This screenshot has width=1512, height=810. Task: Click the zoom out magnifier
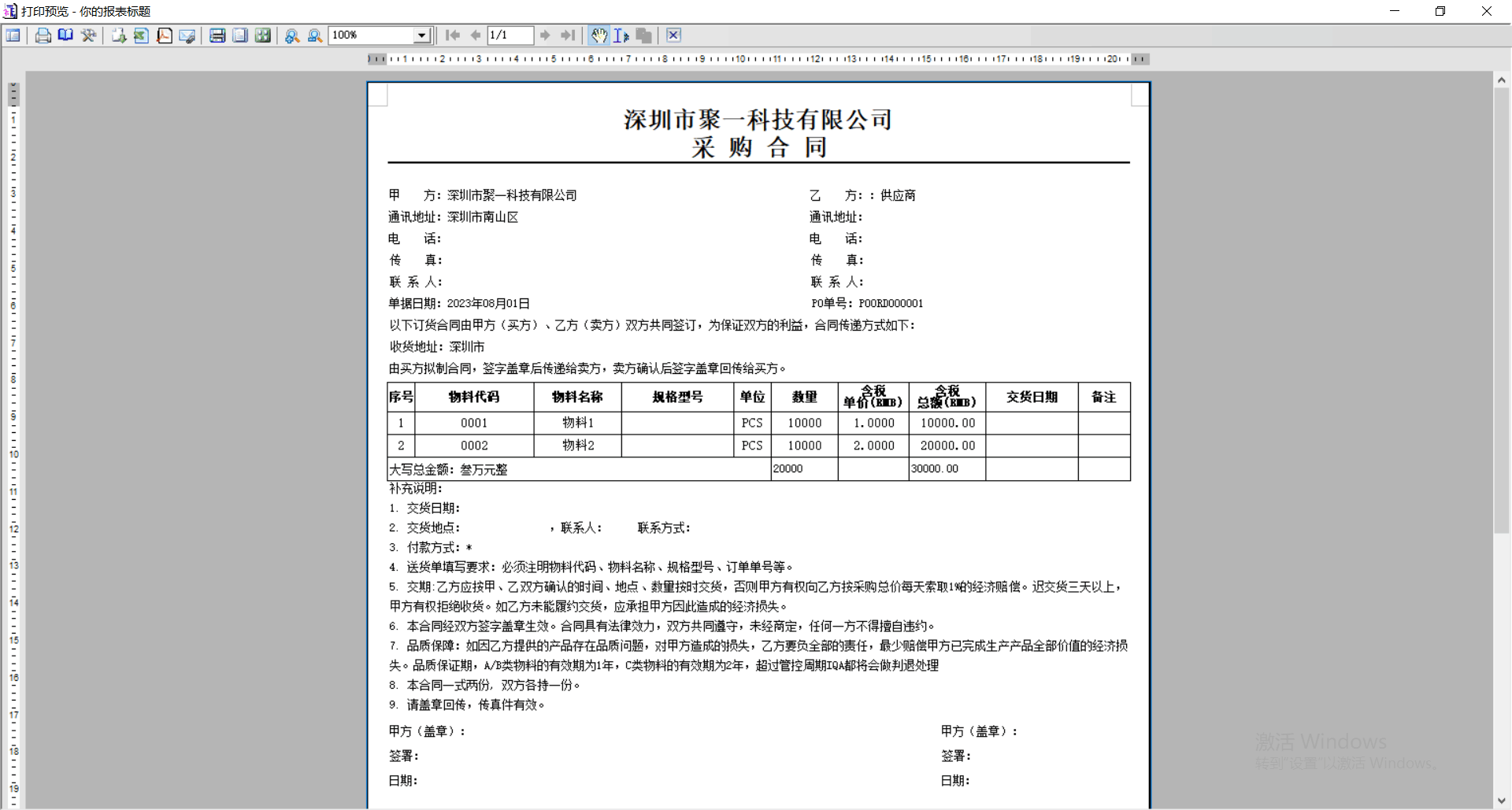click(x=315, y=35)
